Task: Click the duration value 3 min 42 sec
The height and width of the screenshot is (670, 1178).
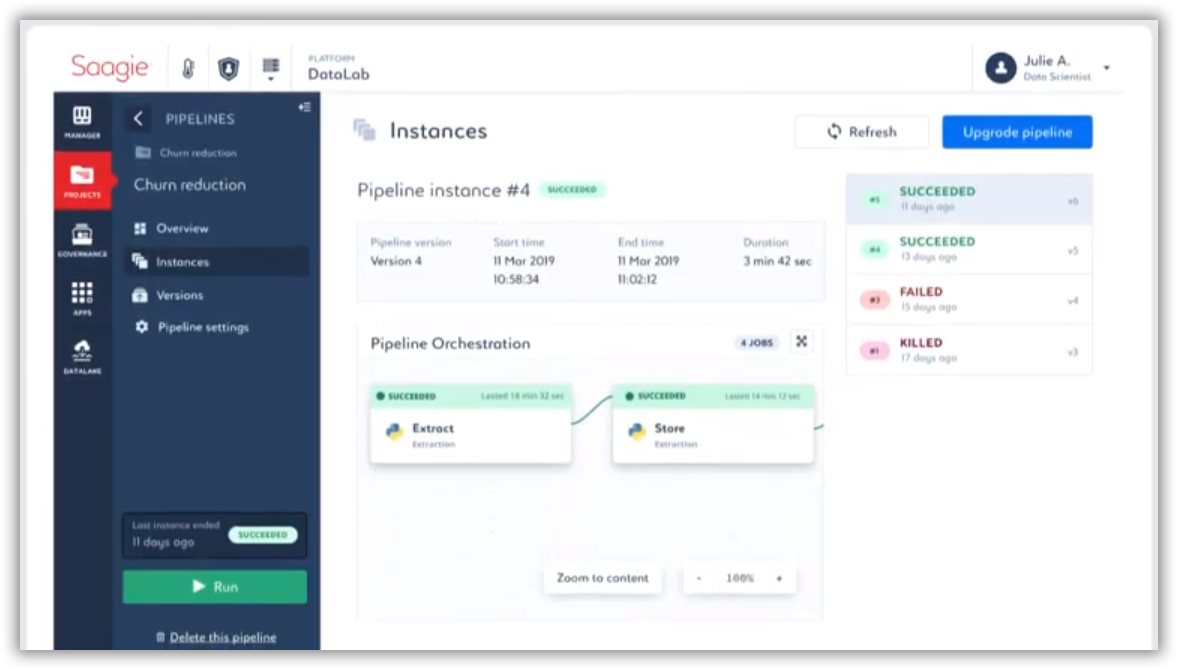Action: pos(778,261)
